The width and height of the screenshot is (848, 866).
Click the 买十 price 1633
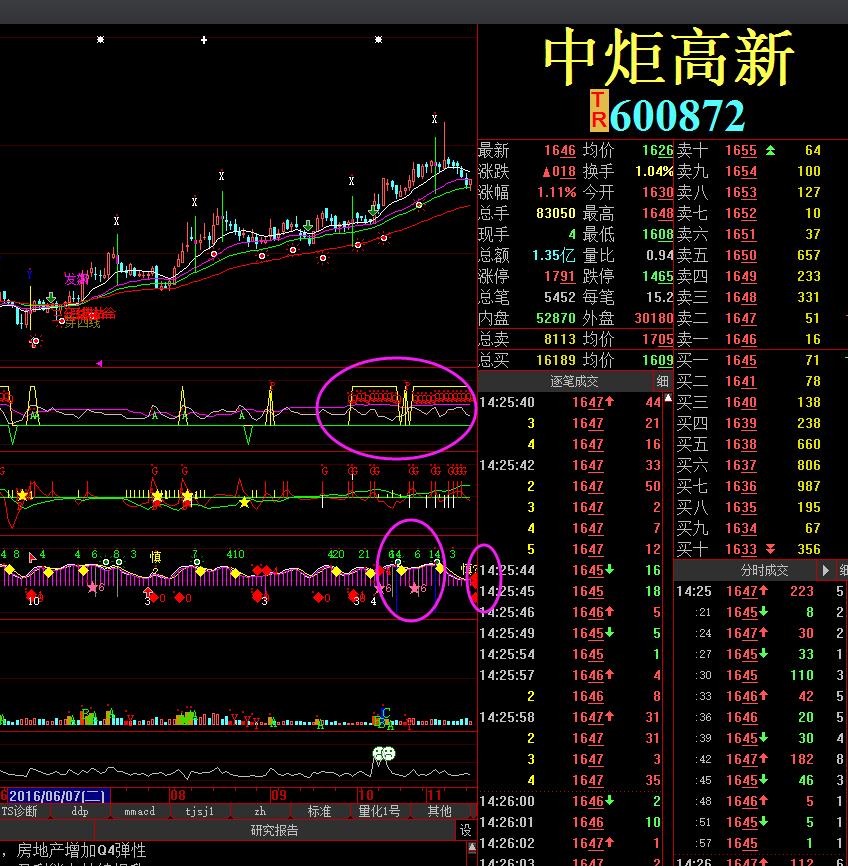coord(741,549)
